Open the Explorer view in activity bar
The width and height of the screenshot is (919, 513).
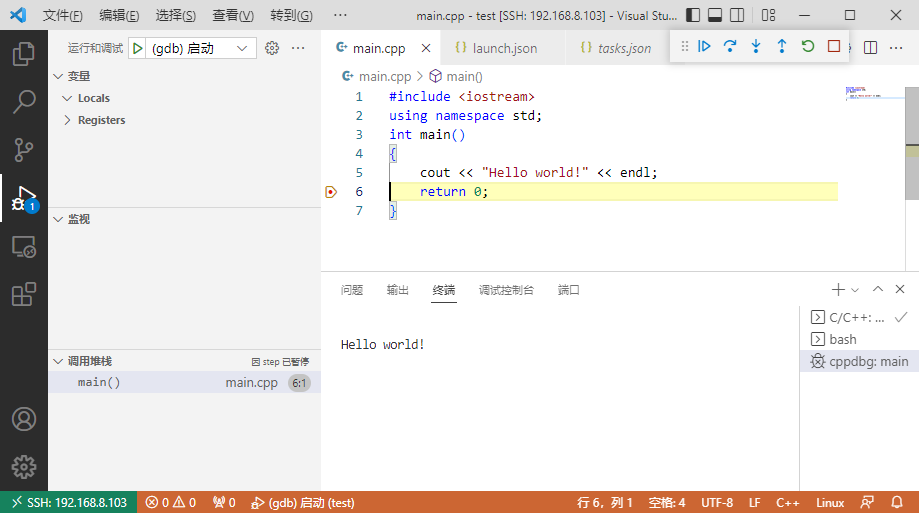(23, 54)
